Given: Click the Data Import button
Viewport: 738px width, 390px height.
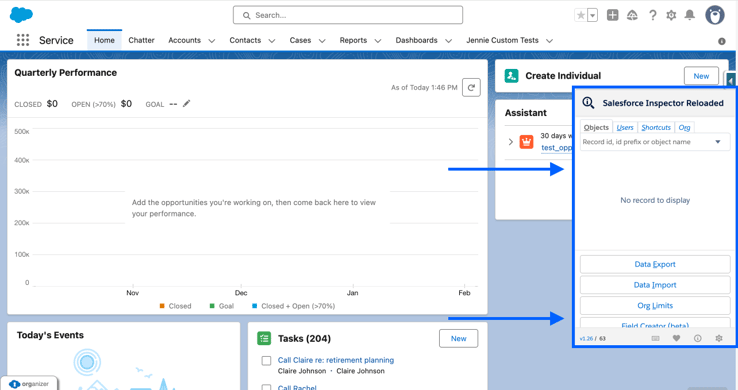Looking at the screenshot, I should click(655, 285).
